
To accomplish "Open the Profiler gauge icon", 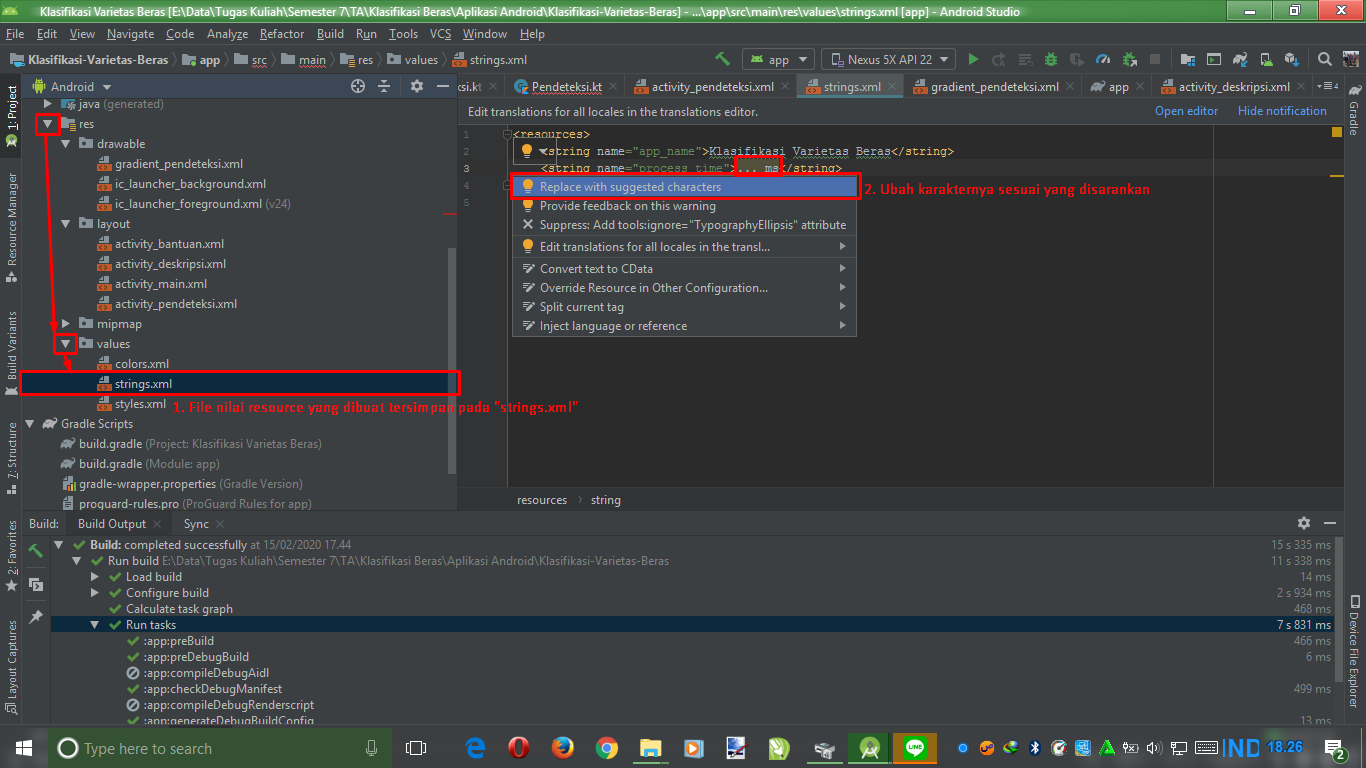I will [x=1103, y=59].
